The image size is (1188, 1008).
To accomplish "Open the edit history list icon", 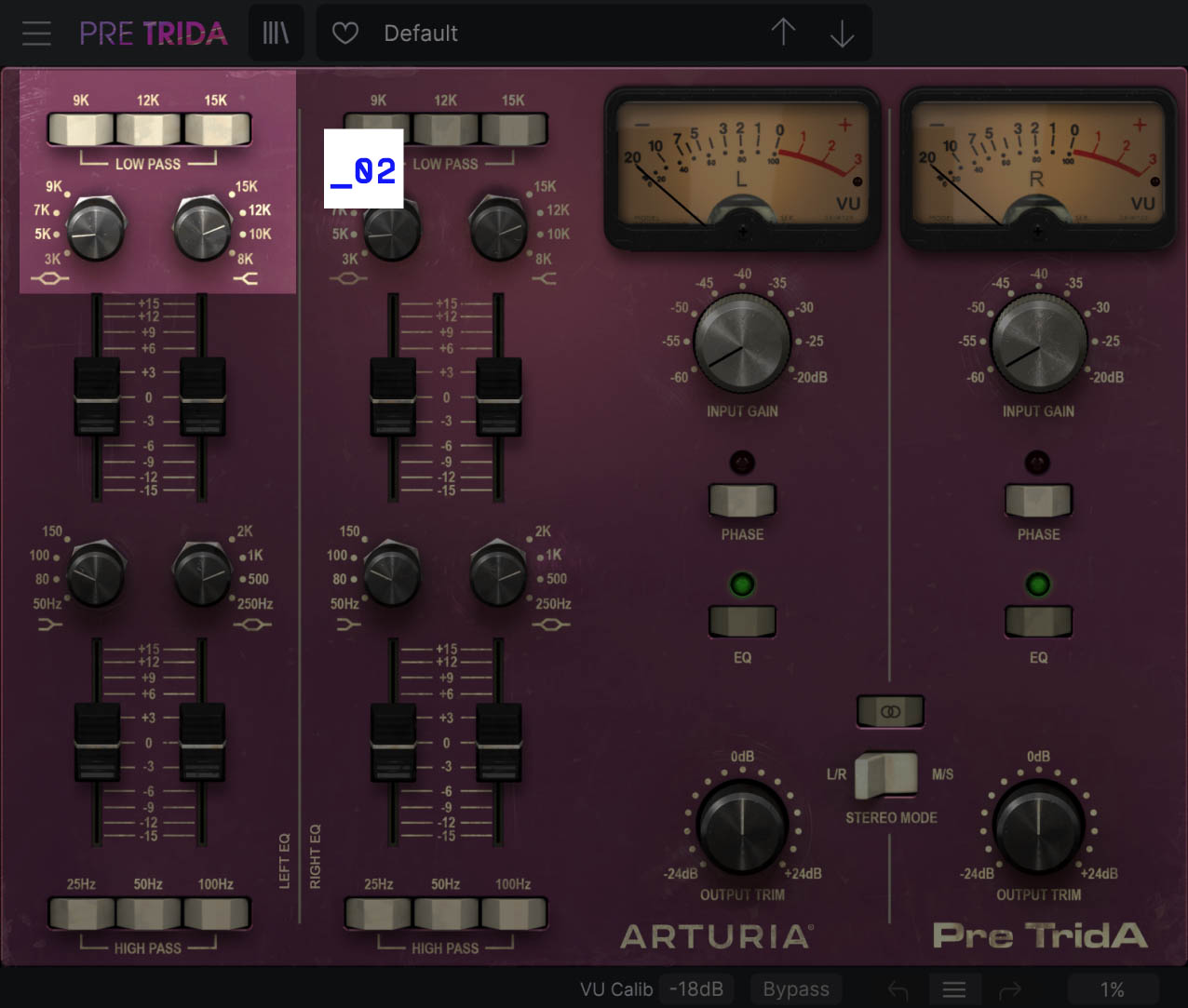I will tap(953, 989).
